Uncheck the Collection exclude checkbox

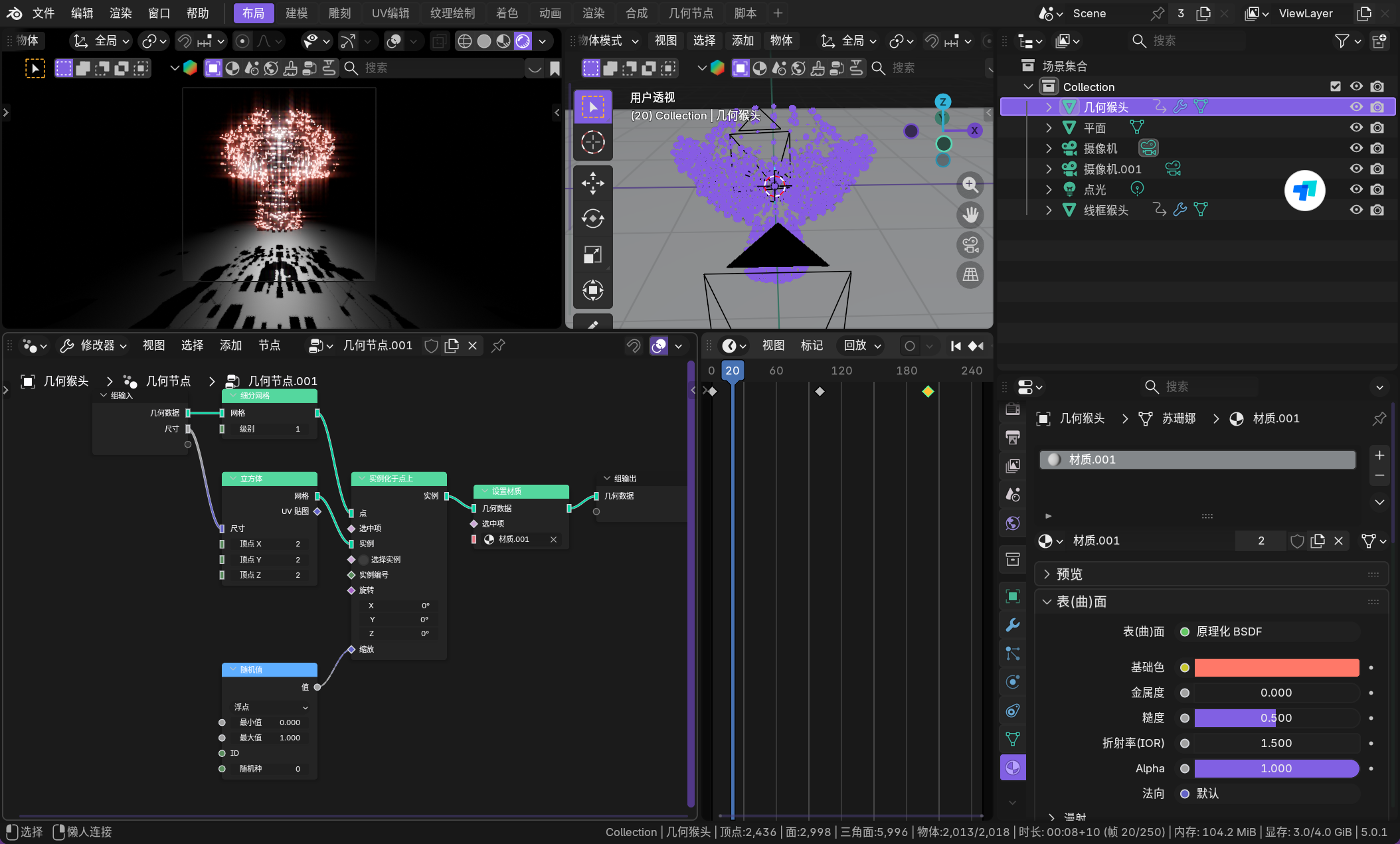tap(1336, 86)
